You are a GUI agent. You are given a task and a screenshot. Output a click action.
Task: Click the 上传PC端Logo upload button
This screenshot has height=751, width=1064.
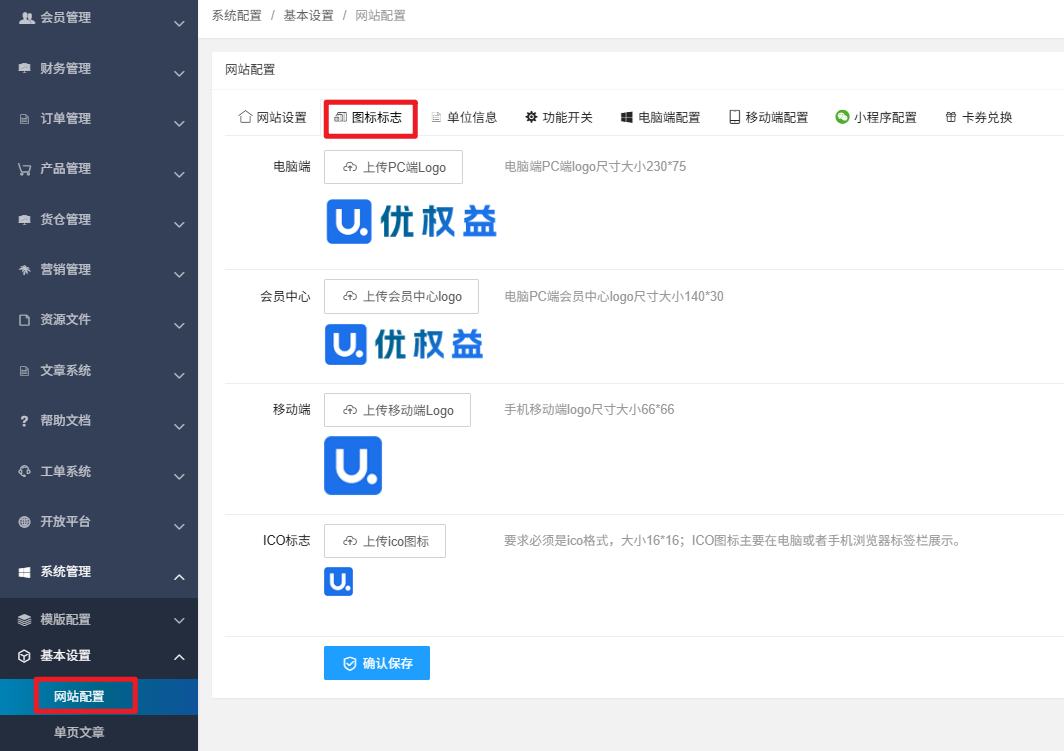pos(394,167)
